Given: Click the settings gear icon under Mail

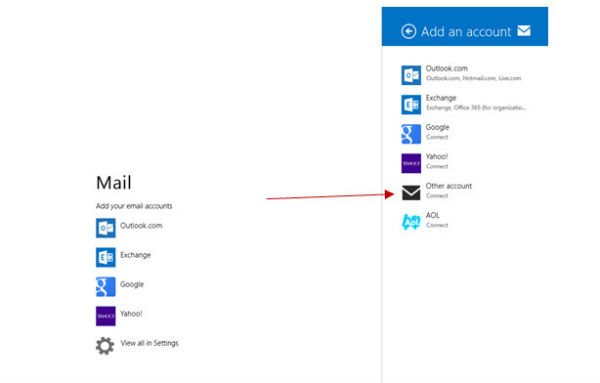Looking at the screenshot, I should (105, 346).
